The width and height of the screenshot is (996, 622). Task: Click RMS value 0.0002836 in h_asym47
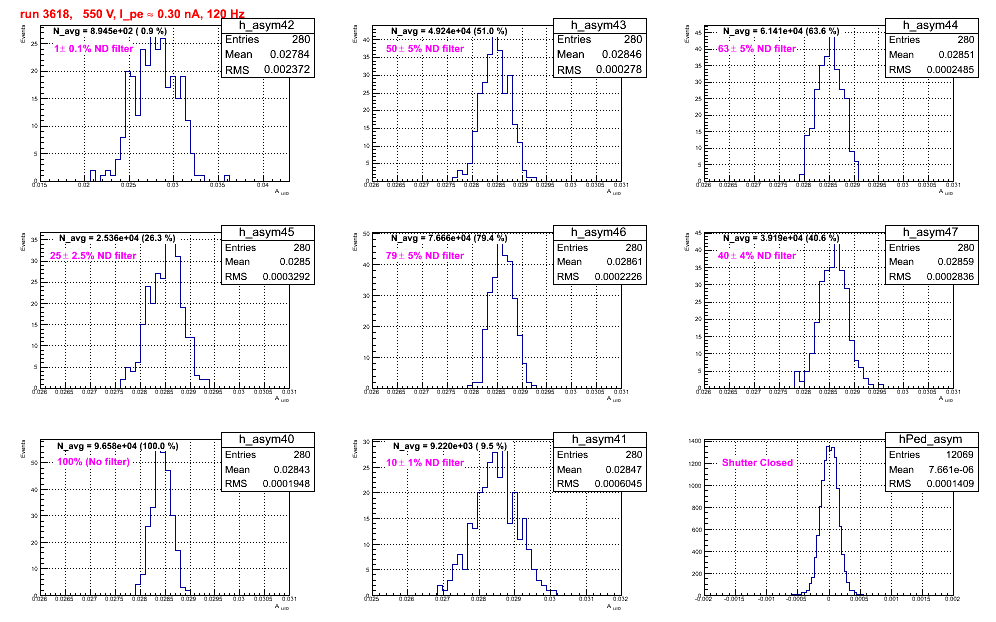(950, 276)
